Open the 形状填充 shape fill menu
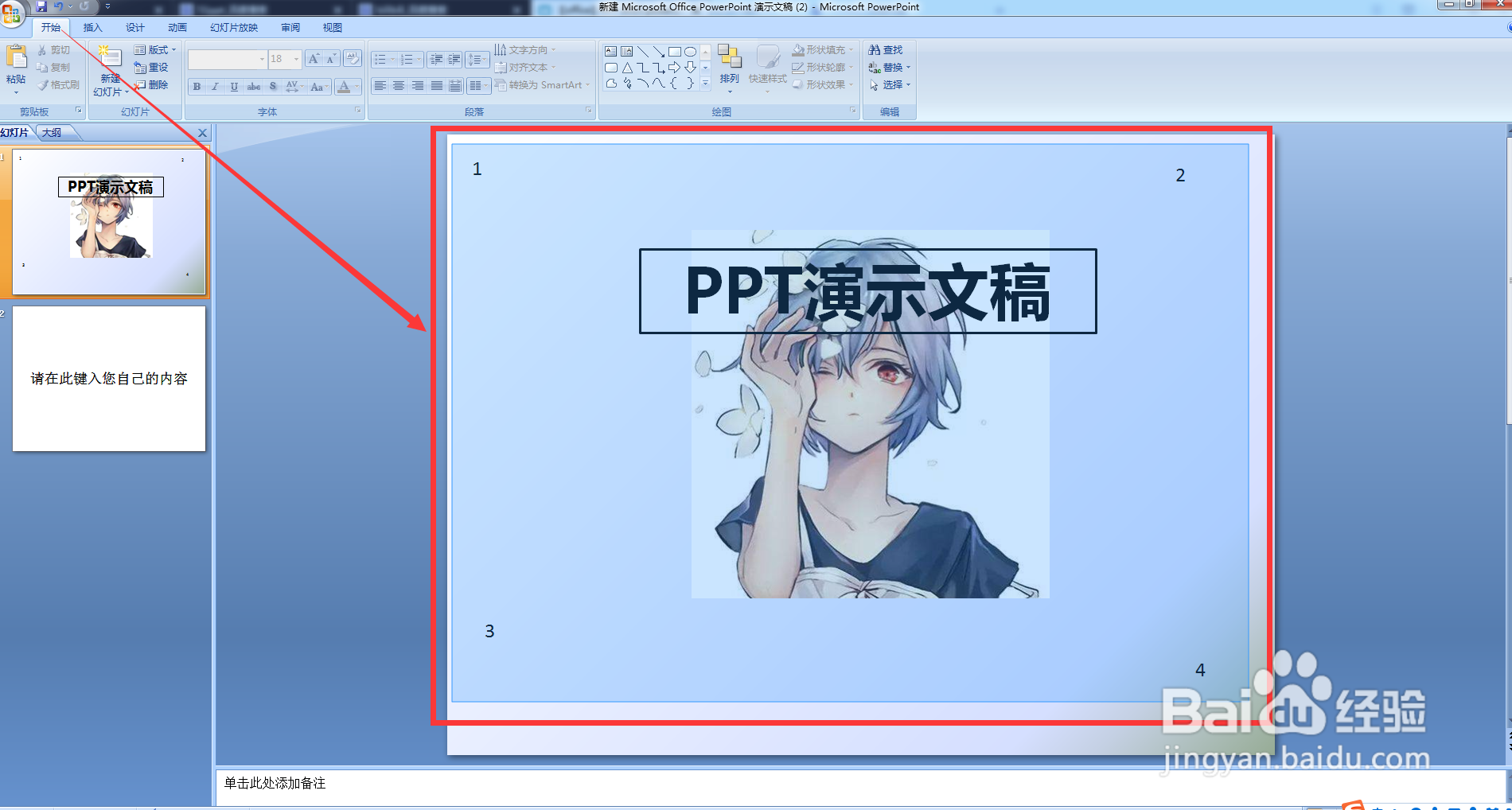The height and width of the screenshot is (810, 1512). point(822,50)
